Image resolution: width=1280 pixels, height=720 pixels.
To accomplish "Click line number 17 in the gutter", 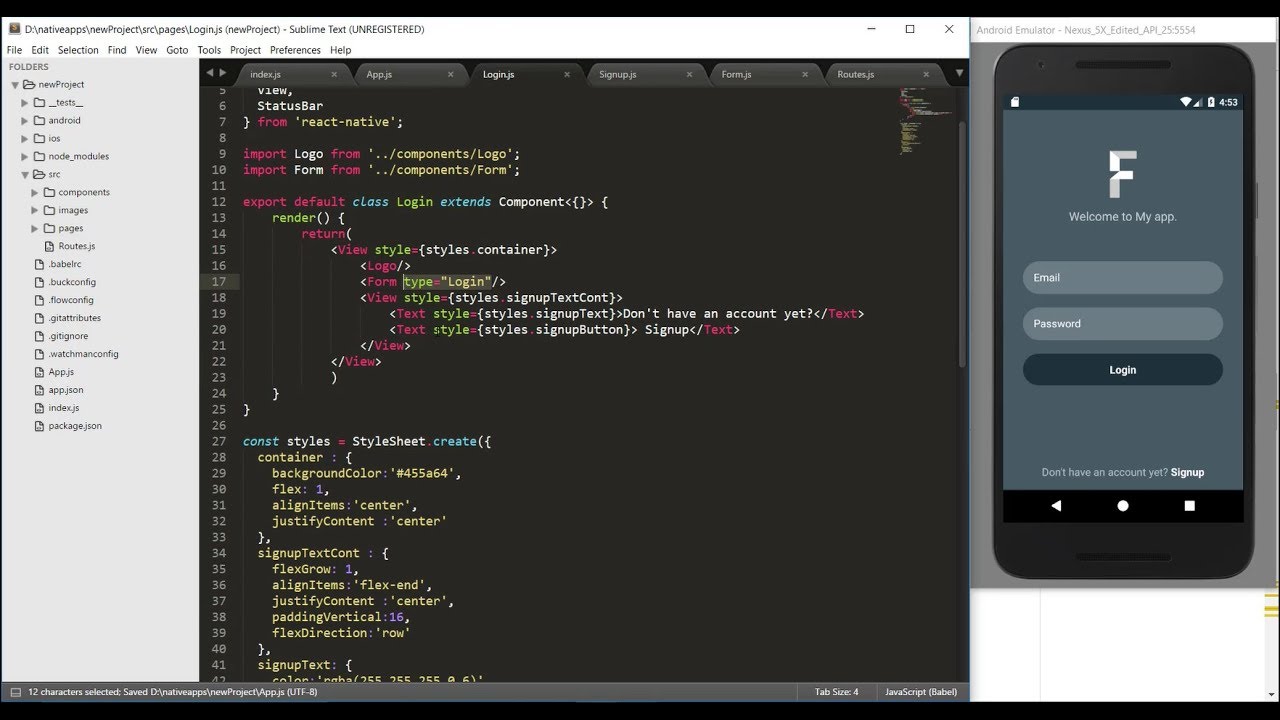I will 219,282.
